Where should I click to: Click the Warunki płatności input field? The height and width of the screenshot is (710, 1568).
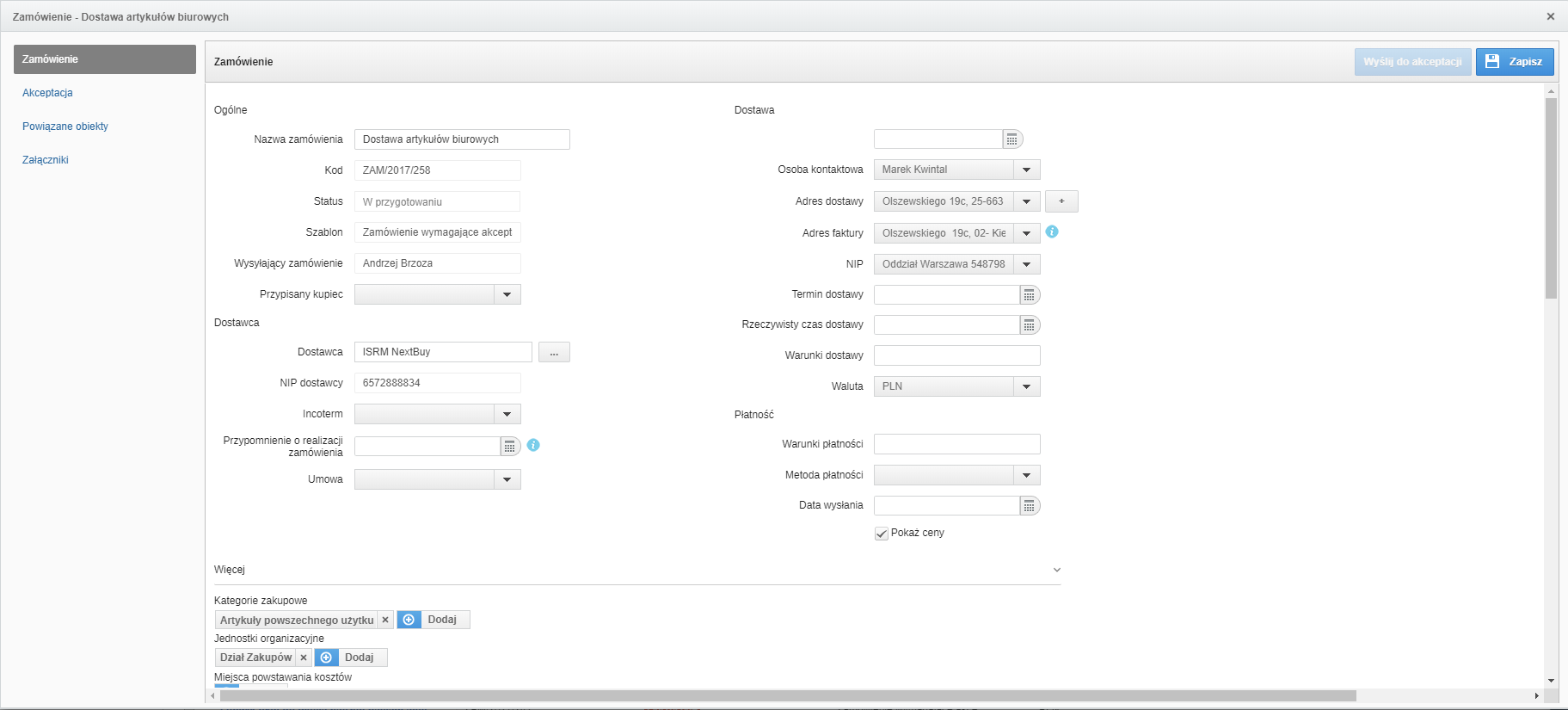(956, 444)
